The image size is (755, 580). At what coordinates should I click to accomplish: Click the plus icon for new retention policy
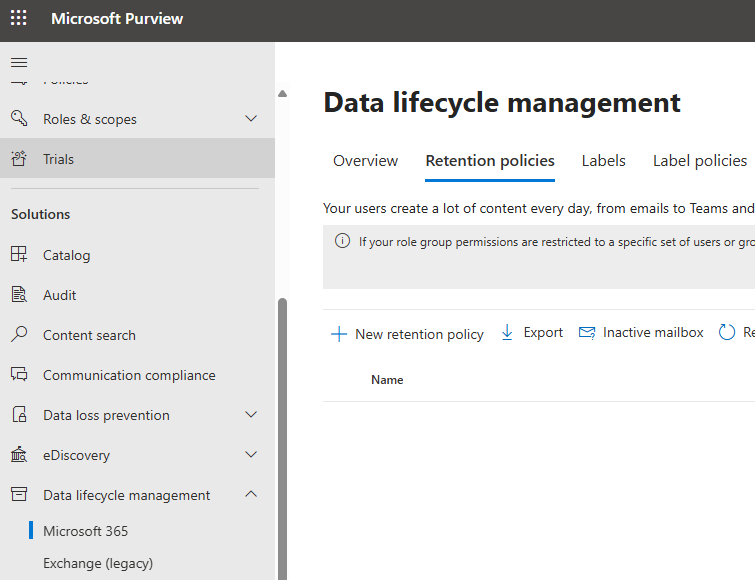point(339,334)
